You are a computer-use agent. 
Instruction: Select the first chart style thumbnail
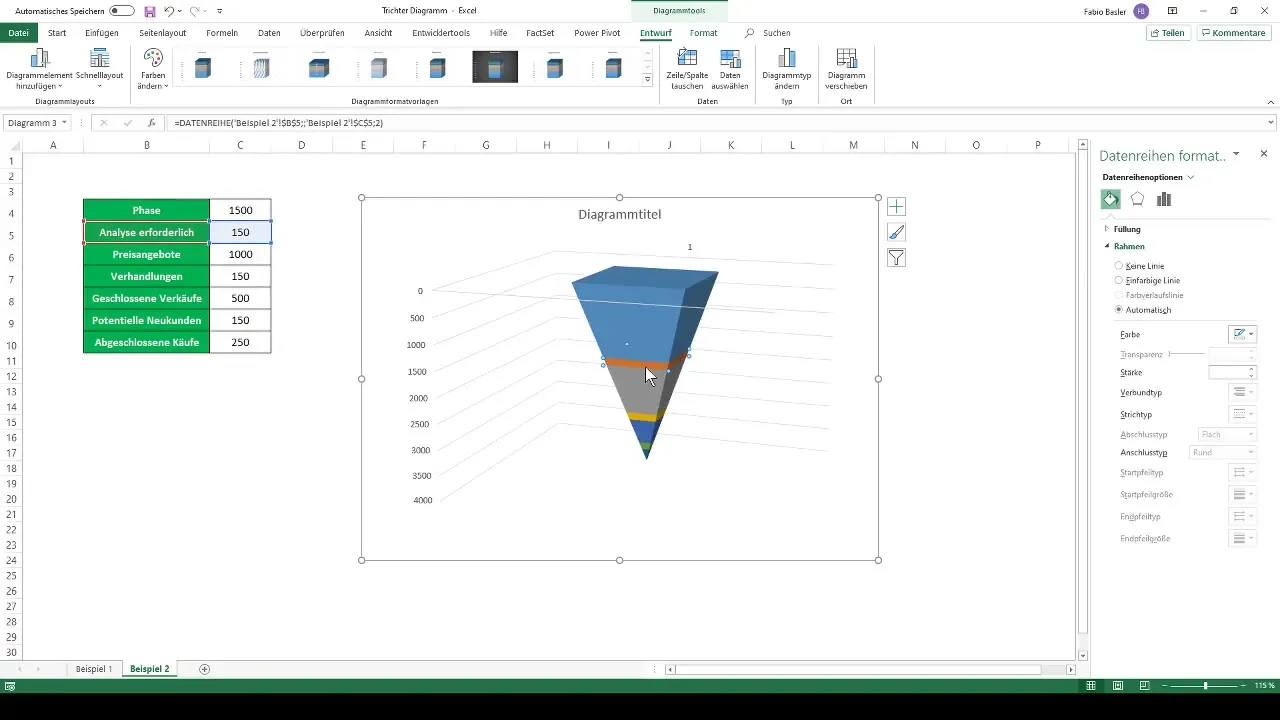tap(203, 67)
